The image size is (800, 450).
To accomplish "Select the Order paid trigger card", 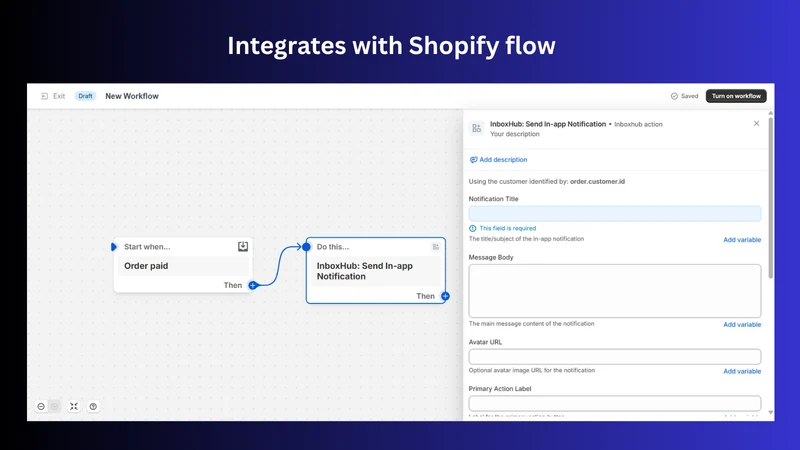I will (183, 266).
